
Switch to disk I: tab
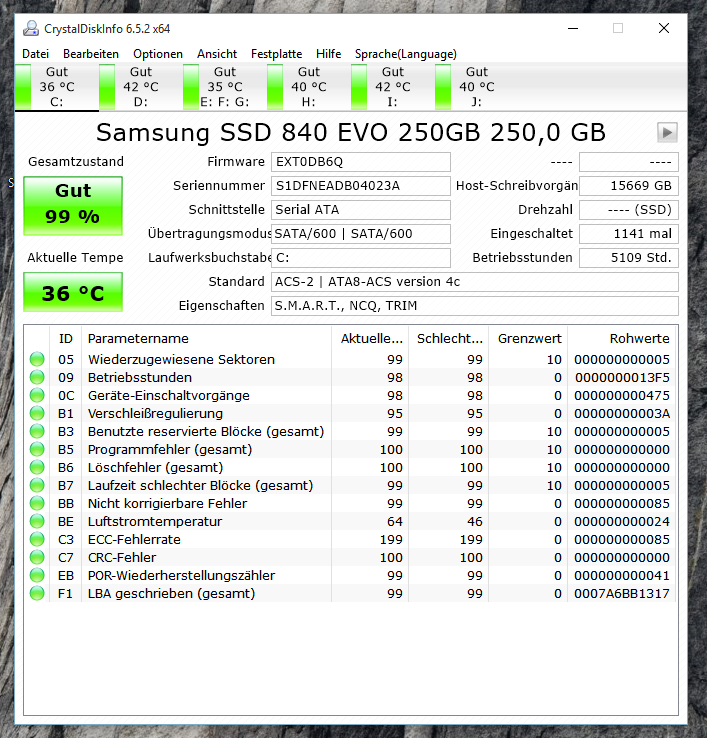coord(393,87)
